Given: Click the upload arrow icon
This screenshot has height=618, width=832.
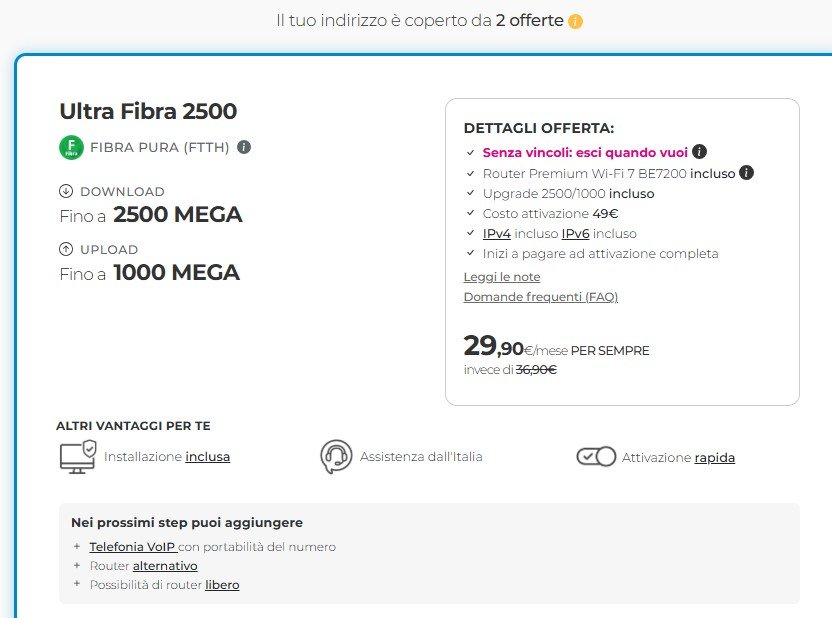Looking at the screenshot, I should tap(67, 249).
